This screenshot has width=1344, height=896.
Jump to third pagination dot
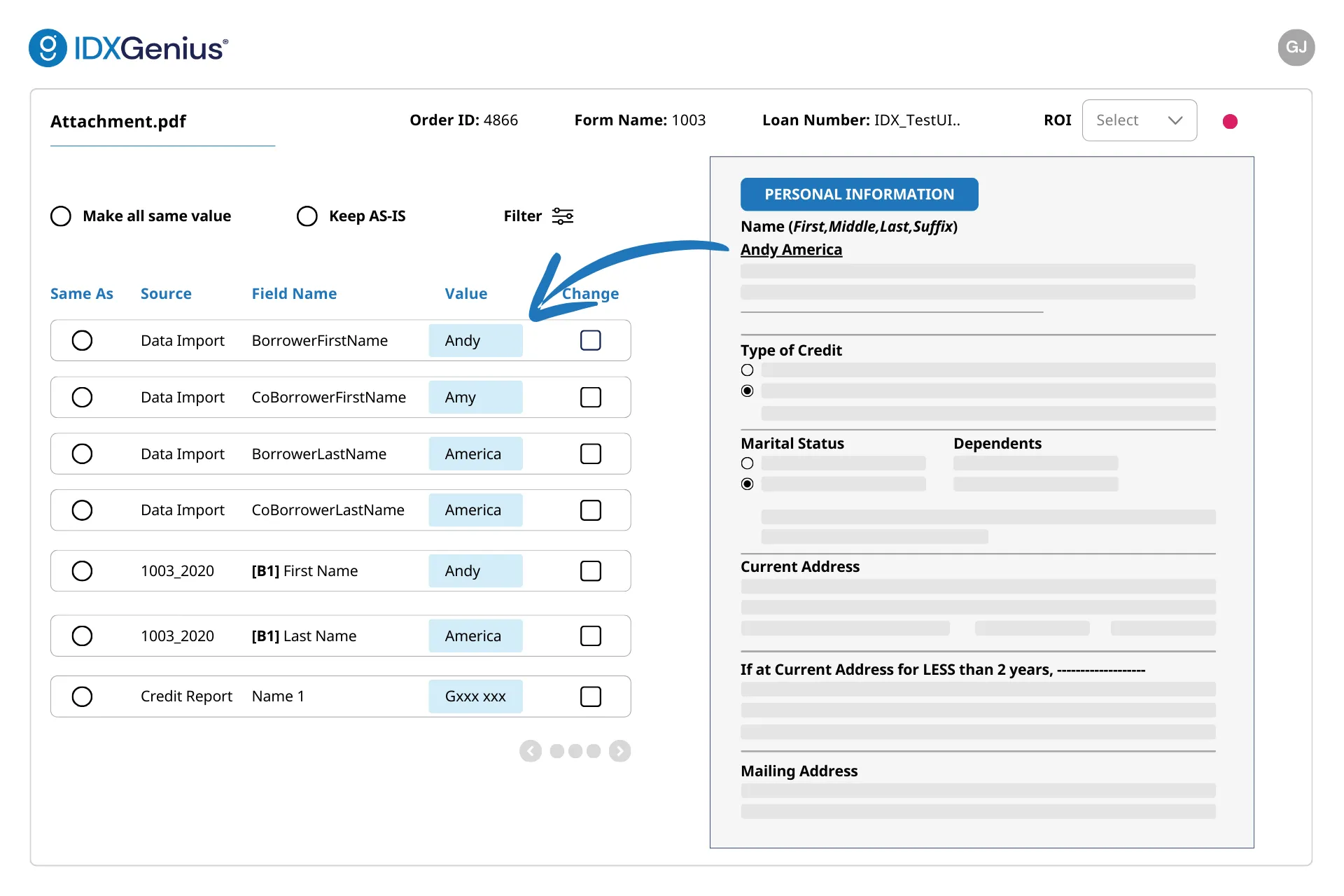pos(594,751)
